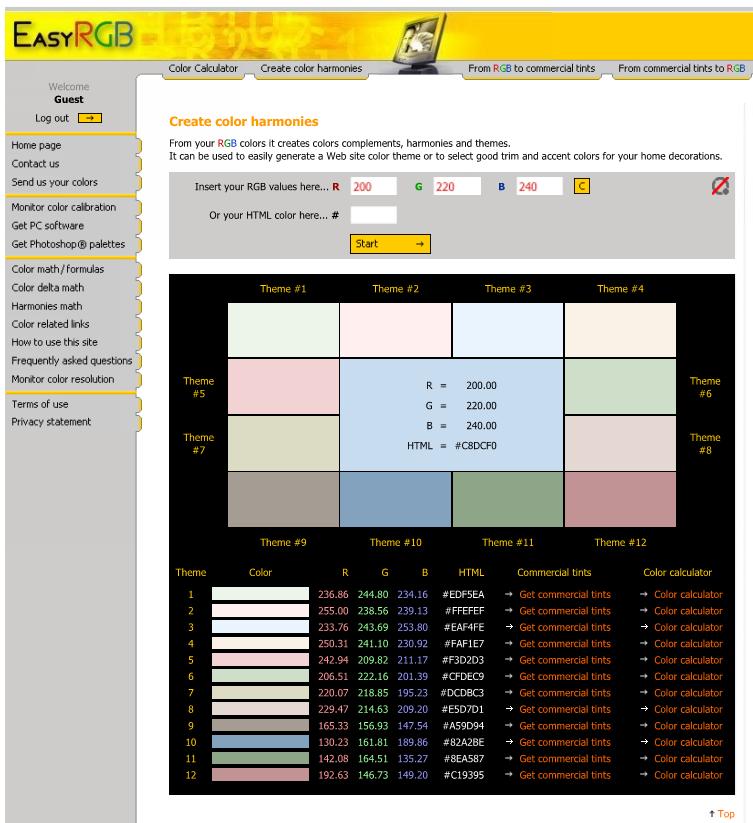The image size is (753, 823).
Task: Open Frequently asked questions sidebar link
Action: (x=71, y=361)
